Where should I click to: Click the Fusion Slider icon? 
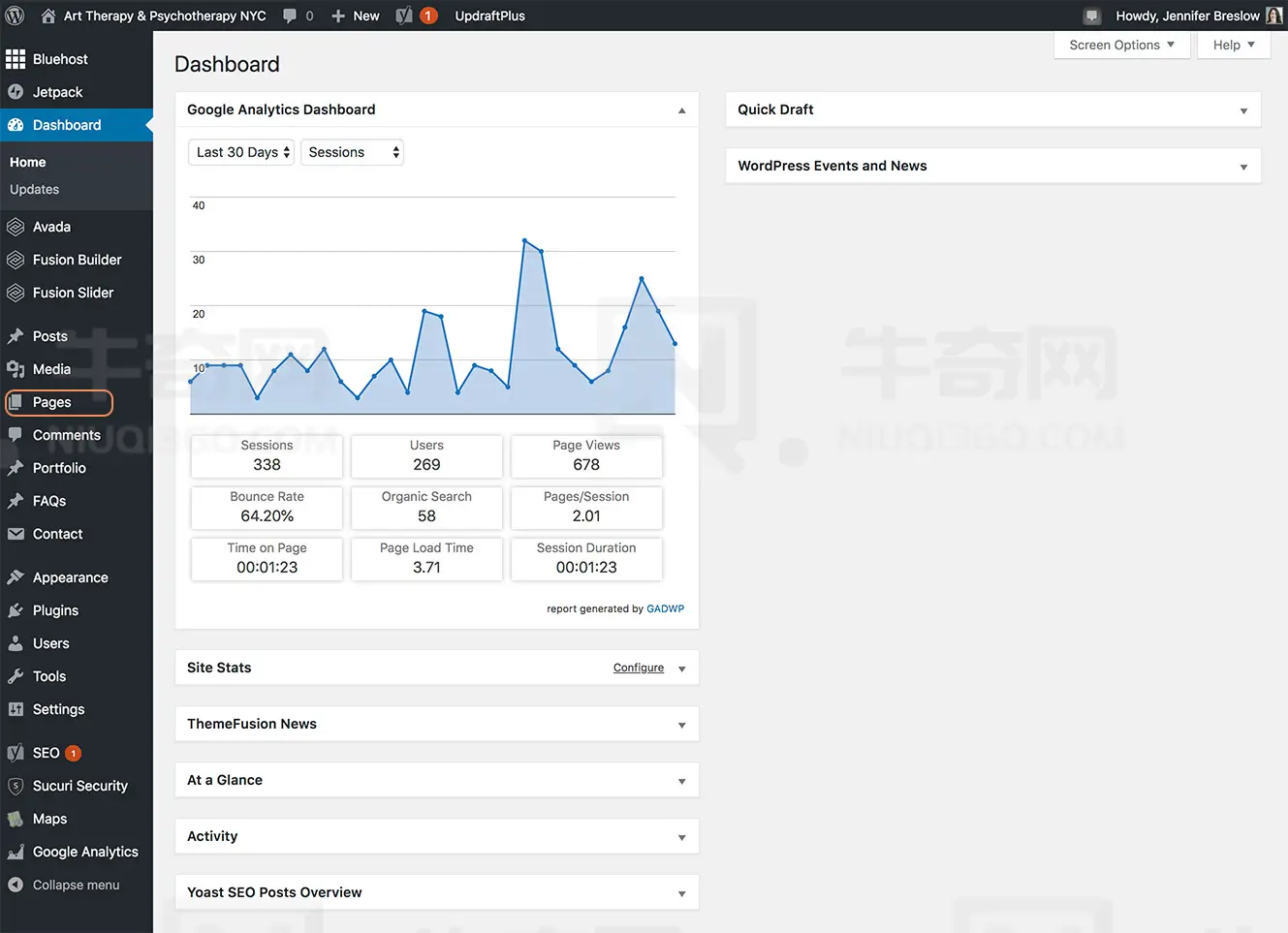pyautogui.click(x=16, y=293)
